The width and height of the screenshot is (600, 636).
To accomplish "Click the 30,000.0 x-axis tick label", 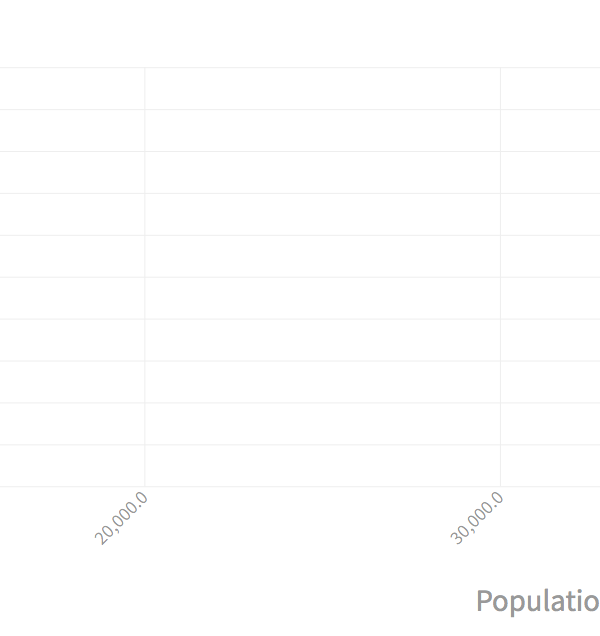I will (x=477, y=518).
